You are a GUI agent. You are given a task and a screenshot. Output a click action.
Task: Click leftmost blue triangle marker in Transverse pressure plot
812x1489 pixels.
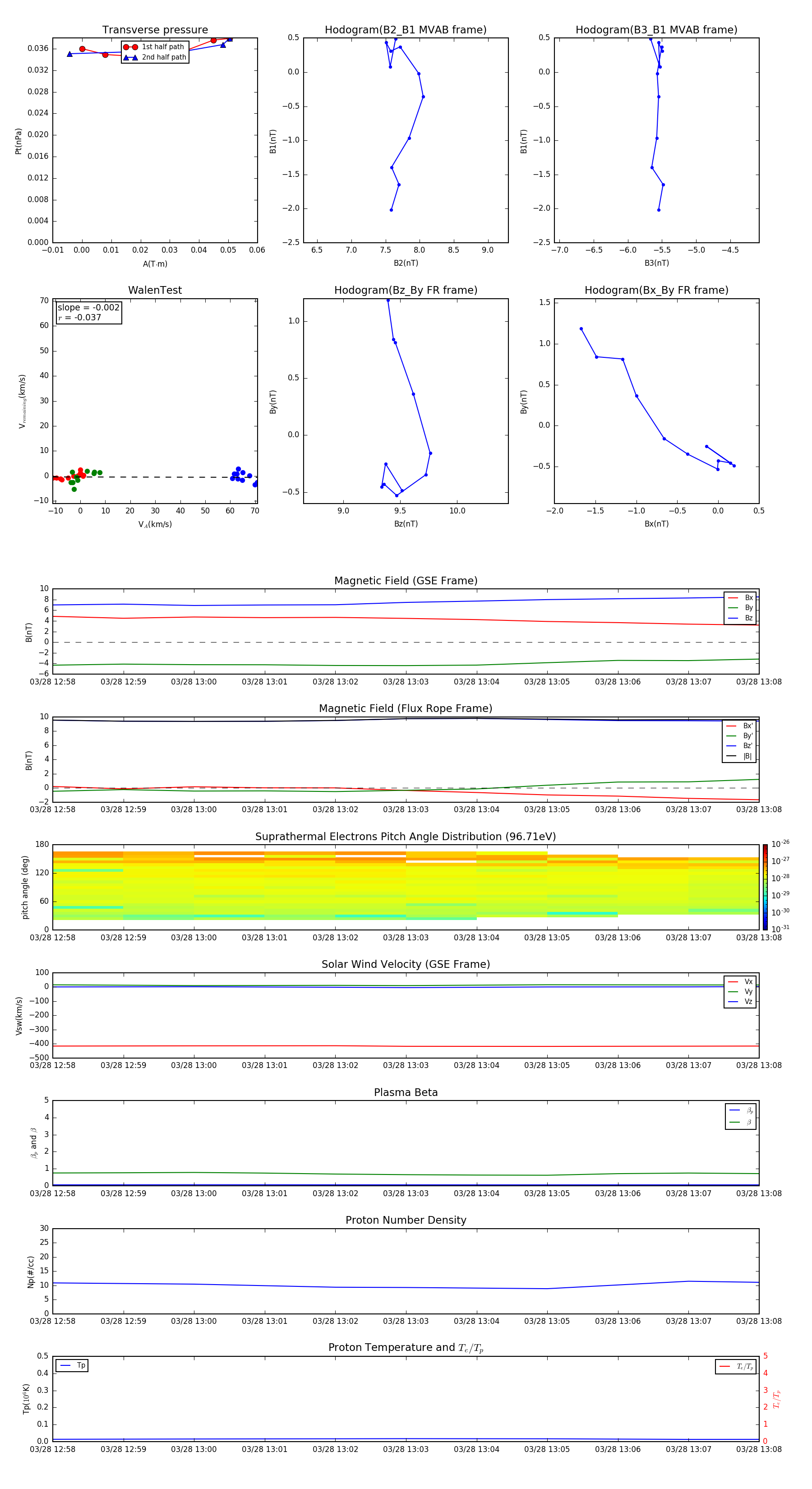tap(69, 54)
